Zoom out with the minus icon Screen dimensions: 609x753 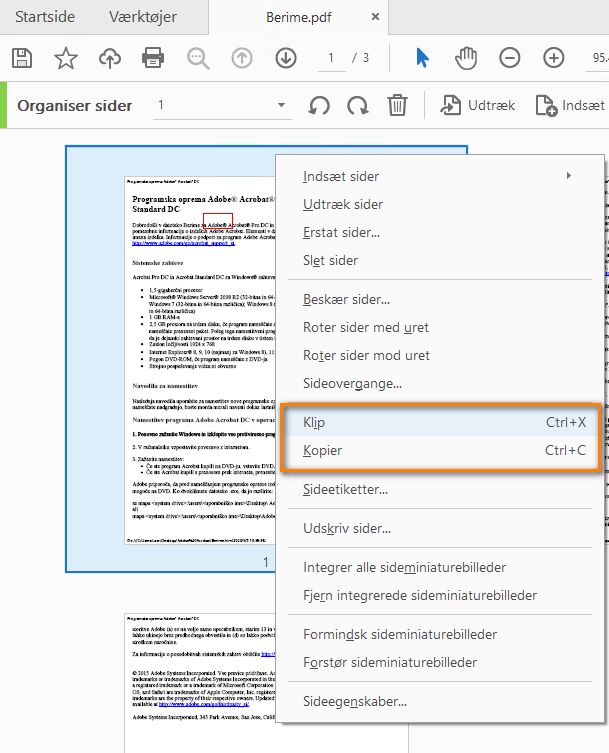click(510, 58)
